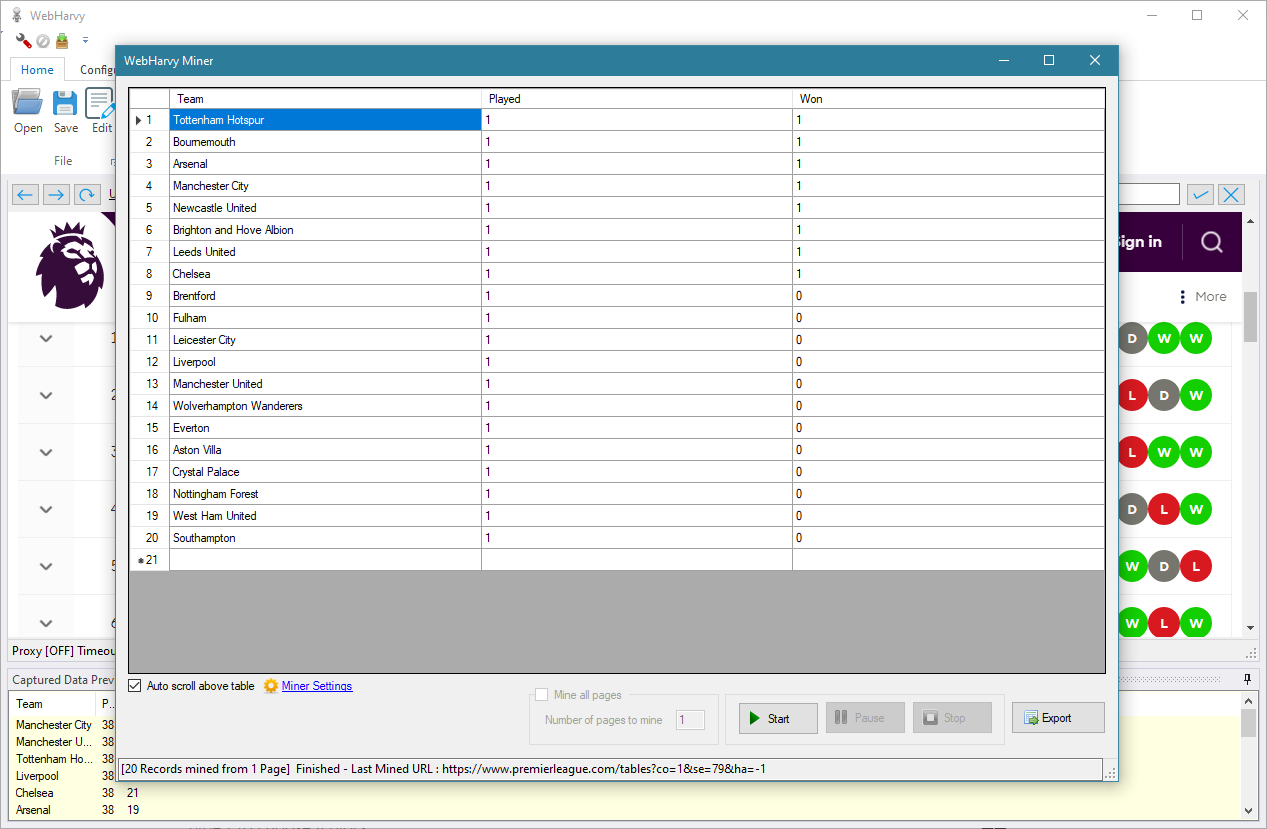
Task: Click the browser back arrow icon
Action: tap(25, 194)
